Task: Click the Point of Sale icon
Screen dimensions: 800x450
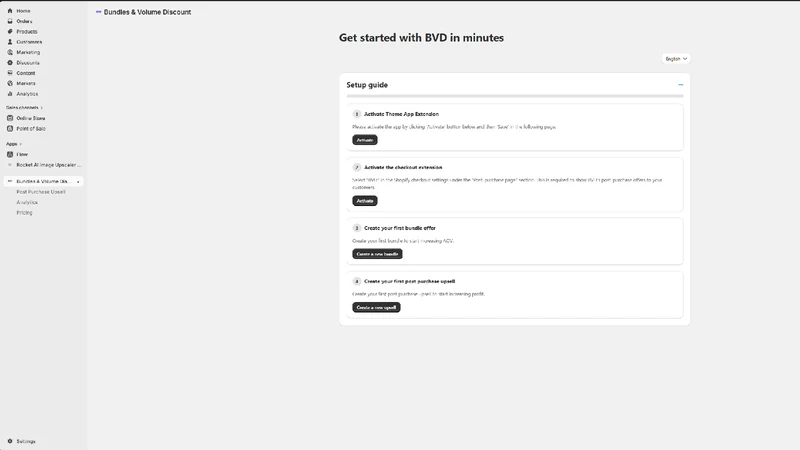Action: [10, 129]
